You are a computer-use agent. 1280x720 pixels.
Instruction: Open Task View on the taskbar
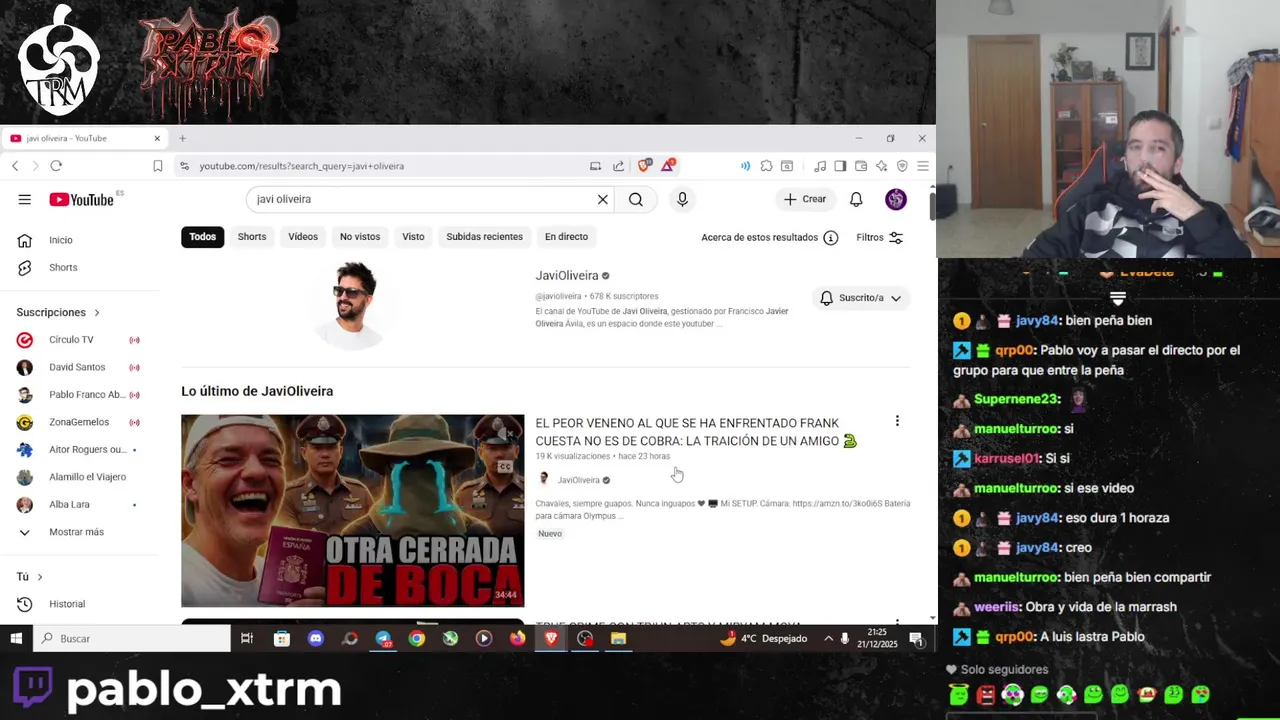[247, 638]
